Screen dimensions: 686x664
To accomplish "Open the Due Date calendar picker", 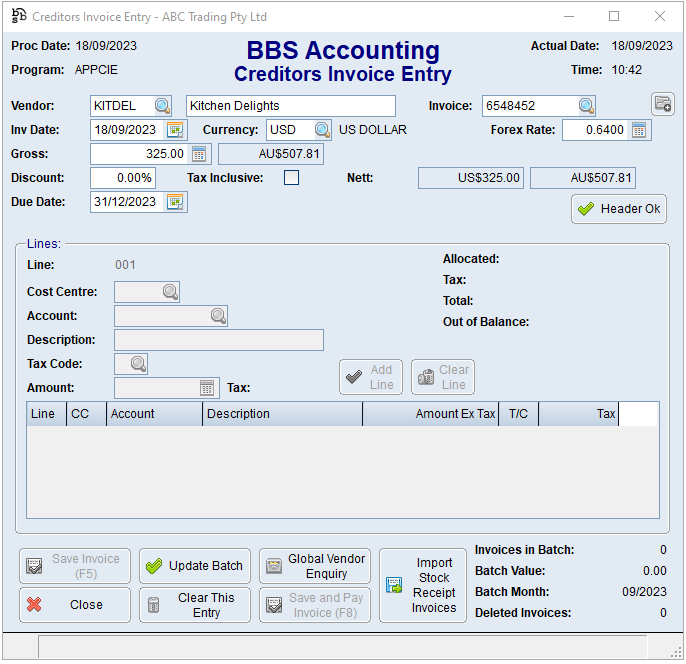I will (176, 202).
